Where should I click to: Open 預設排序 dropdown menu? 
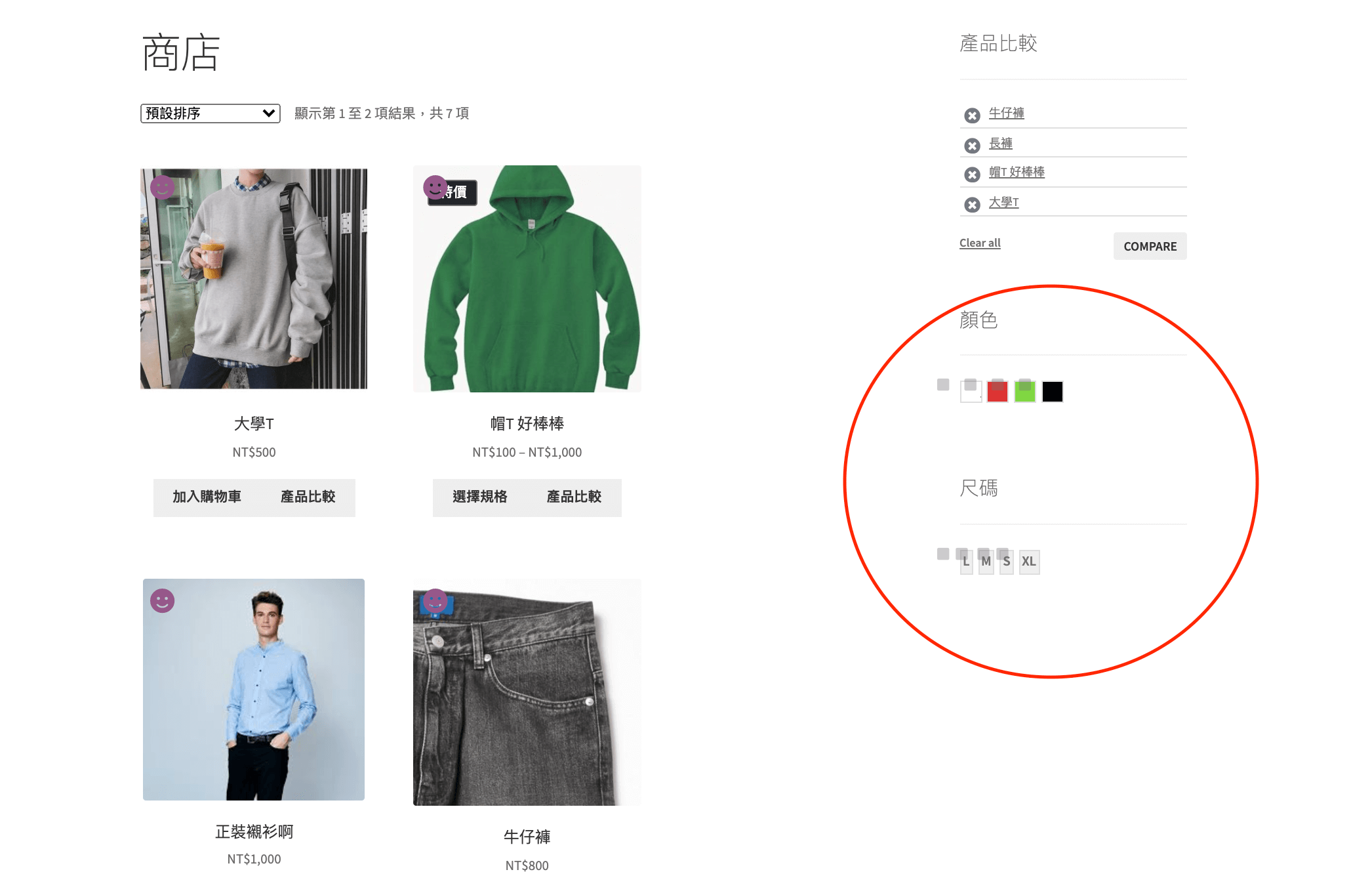pyautogui.click(x=210, y=112)
